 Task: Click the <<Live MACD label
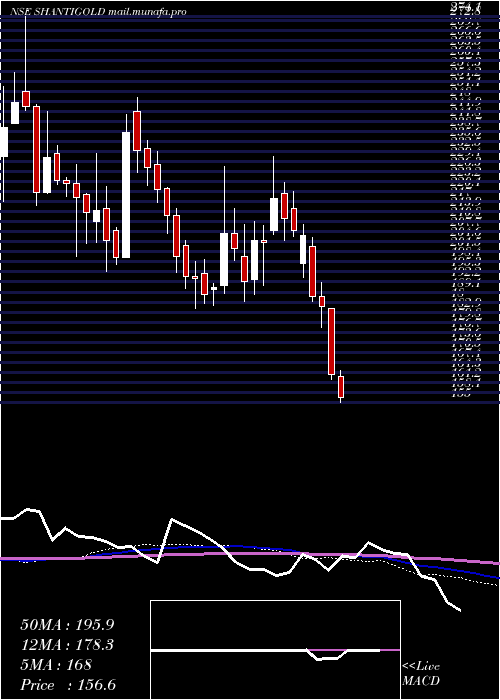pyautogui.click(x=421, y=674)
